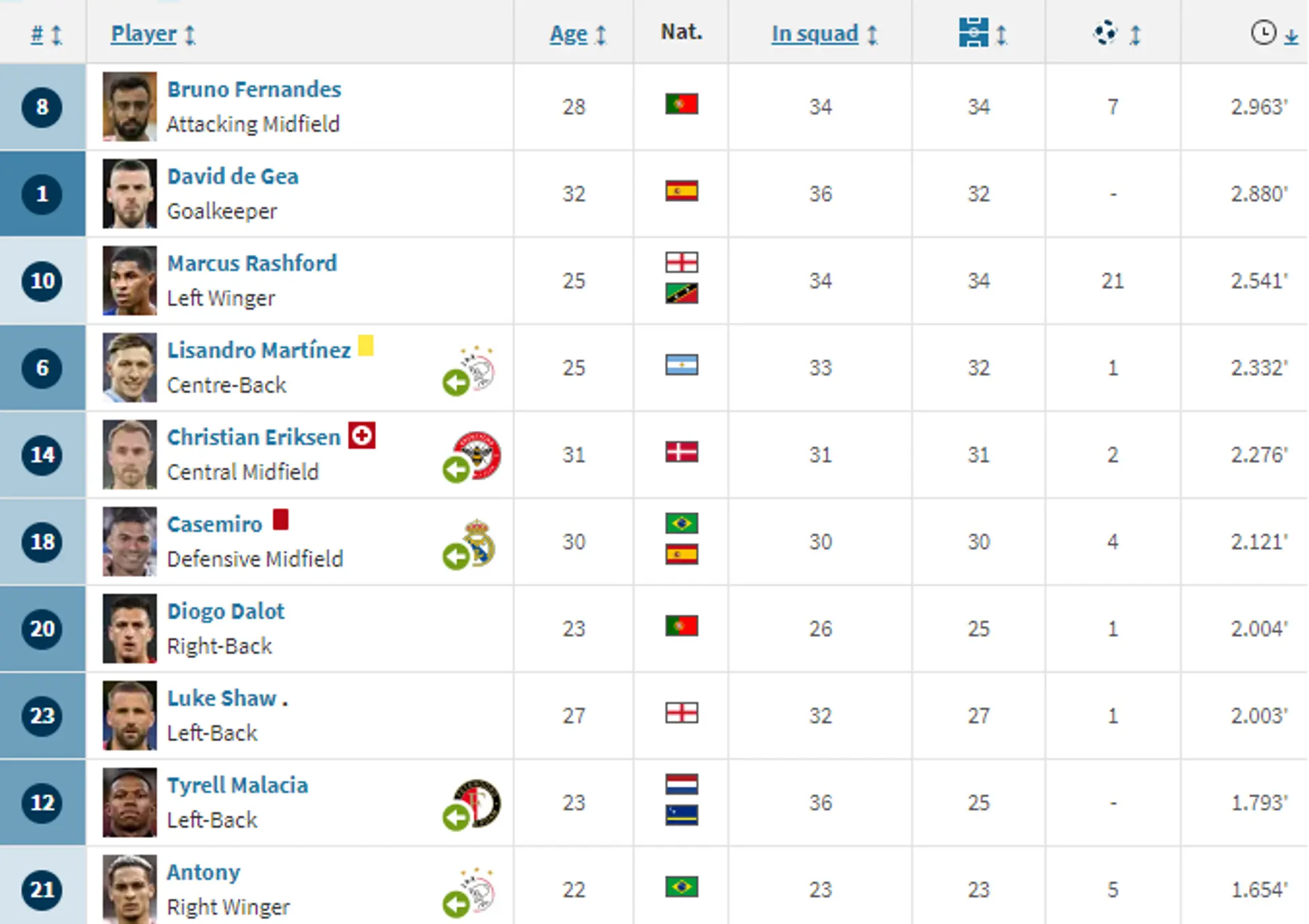Sort by shirt number column header

pyautogui.click(x=38, y=33)
